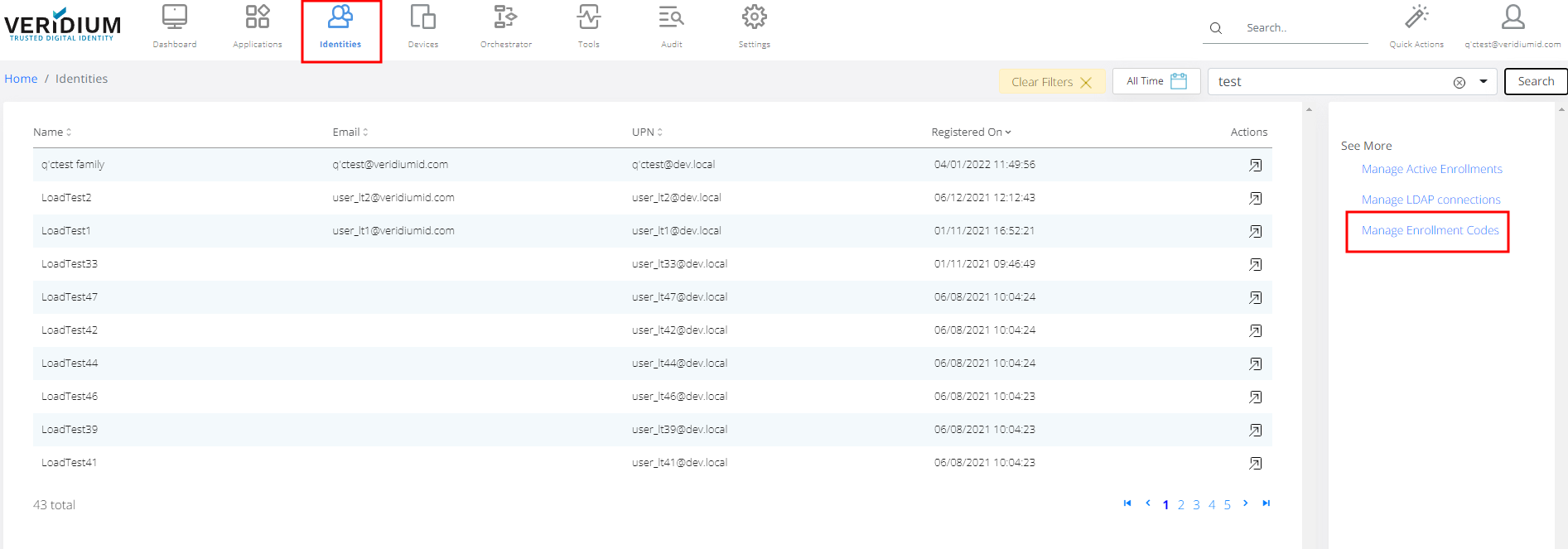Image resolution: width=1568 pixels, height=549 pixels.
Task: Go to Devices section icon
Action: pyautogui.click(x=423, y=18)
